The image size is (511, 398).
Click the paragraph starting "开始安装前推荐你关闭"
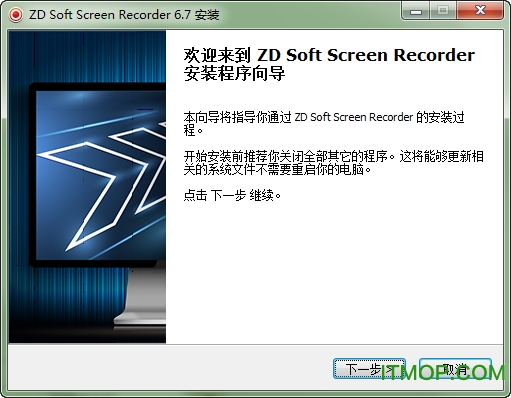click(x=334, y=163)
